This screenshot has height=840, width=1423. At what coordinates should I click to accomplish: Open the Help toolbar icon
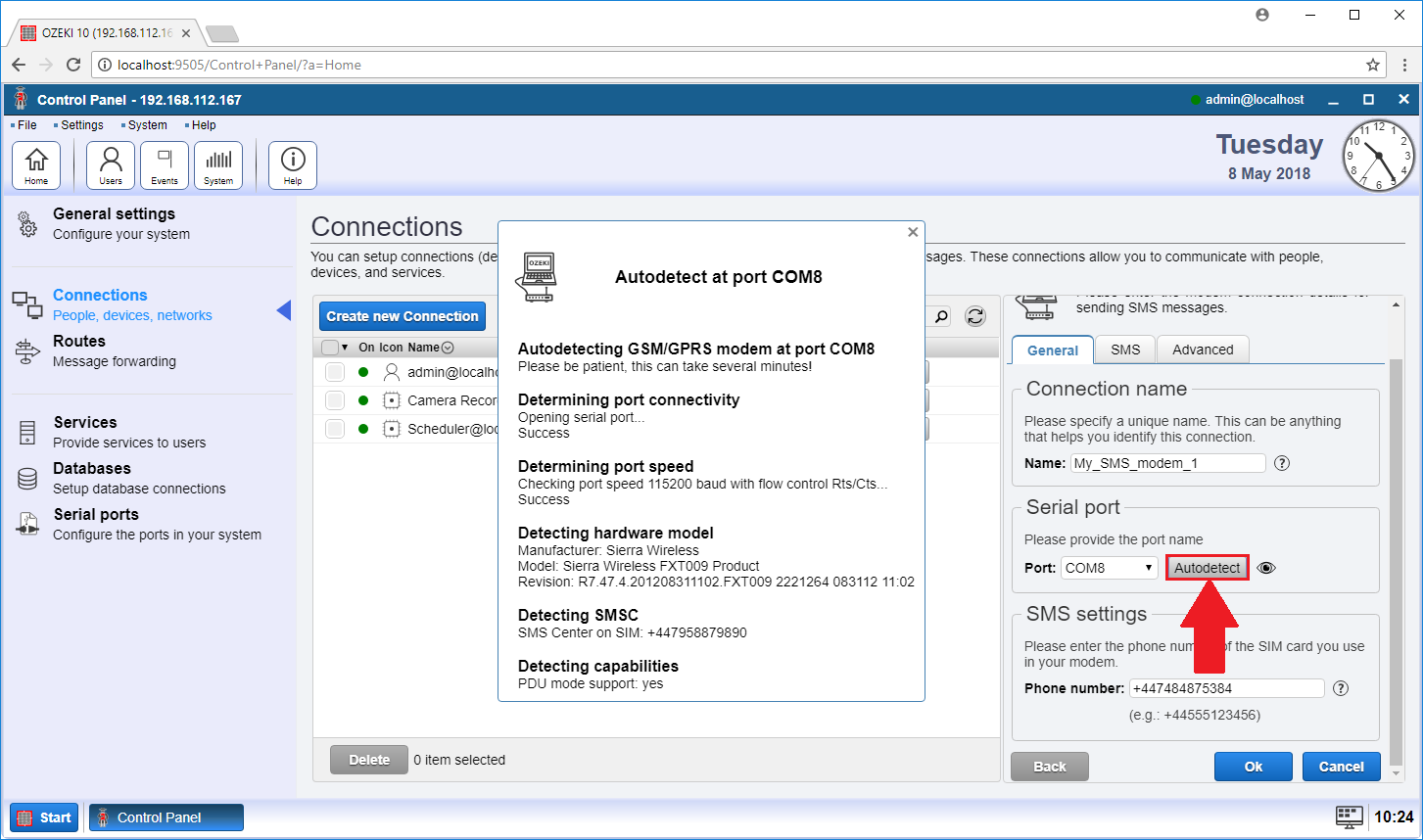[x=293, y=164]
